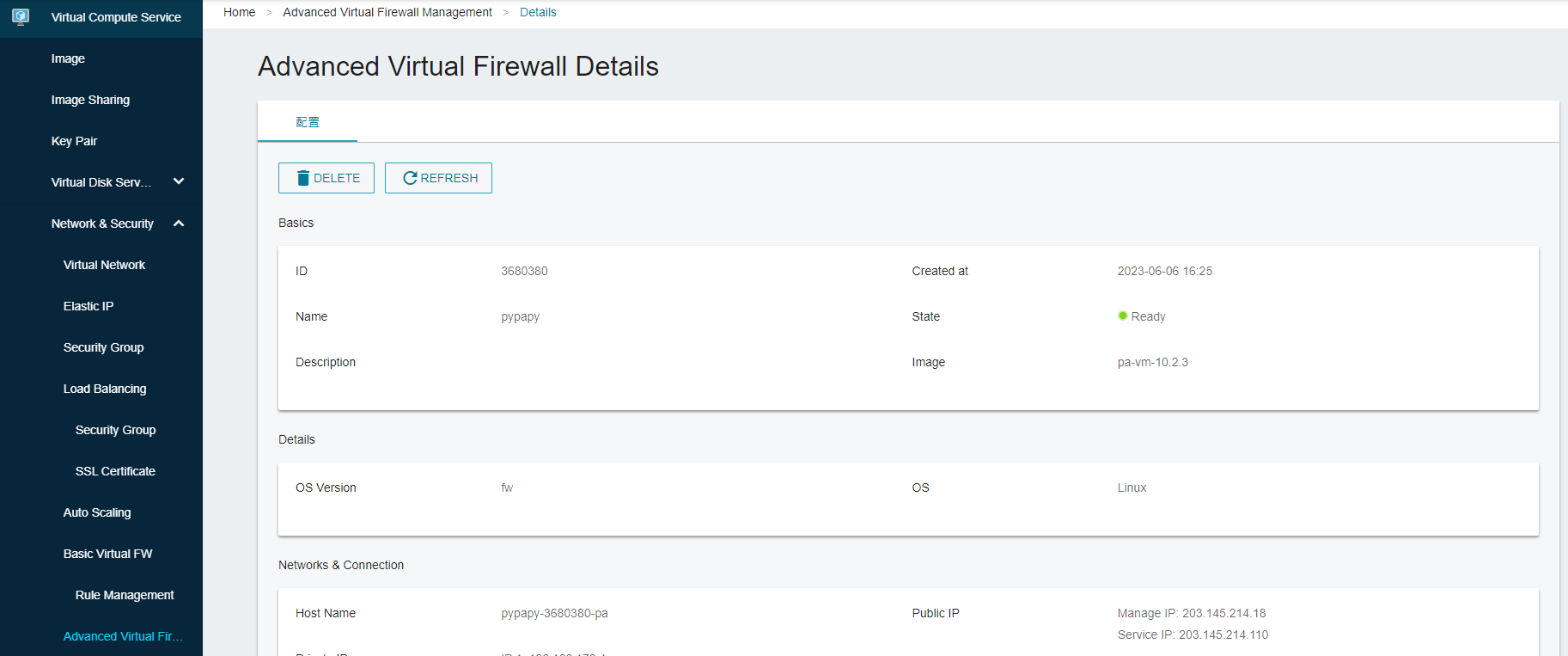Screen dimensions: 1568x656
Task: Click the Description label
Action: click(326, 362)
